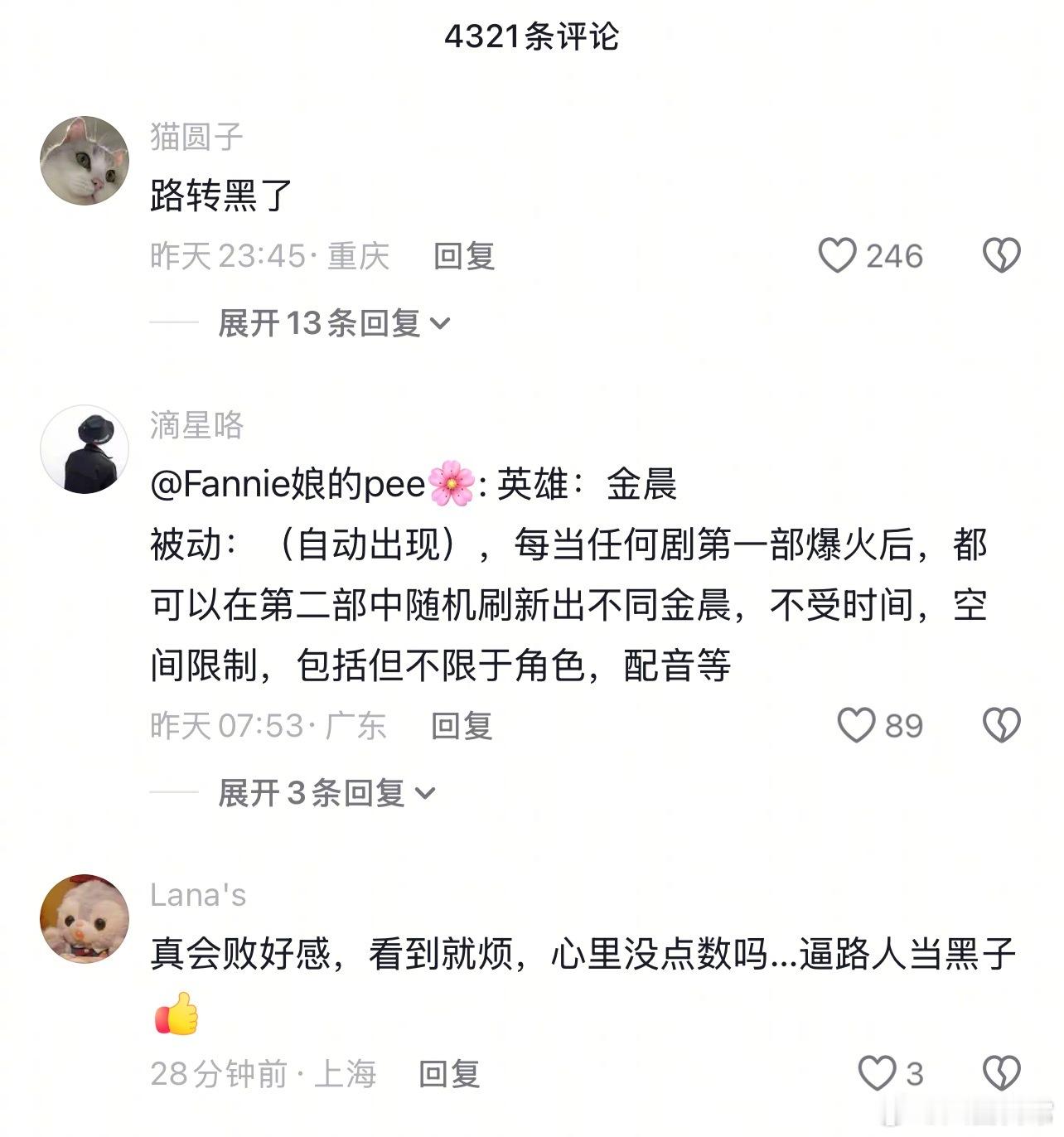The image size is (1064, 1137).
Task: Tap comment text 路转黑了
Action: [221, 196]
